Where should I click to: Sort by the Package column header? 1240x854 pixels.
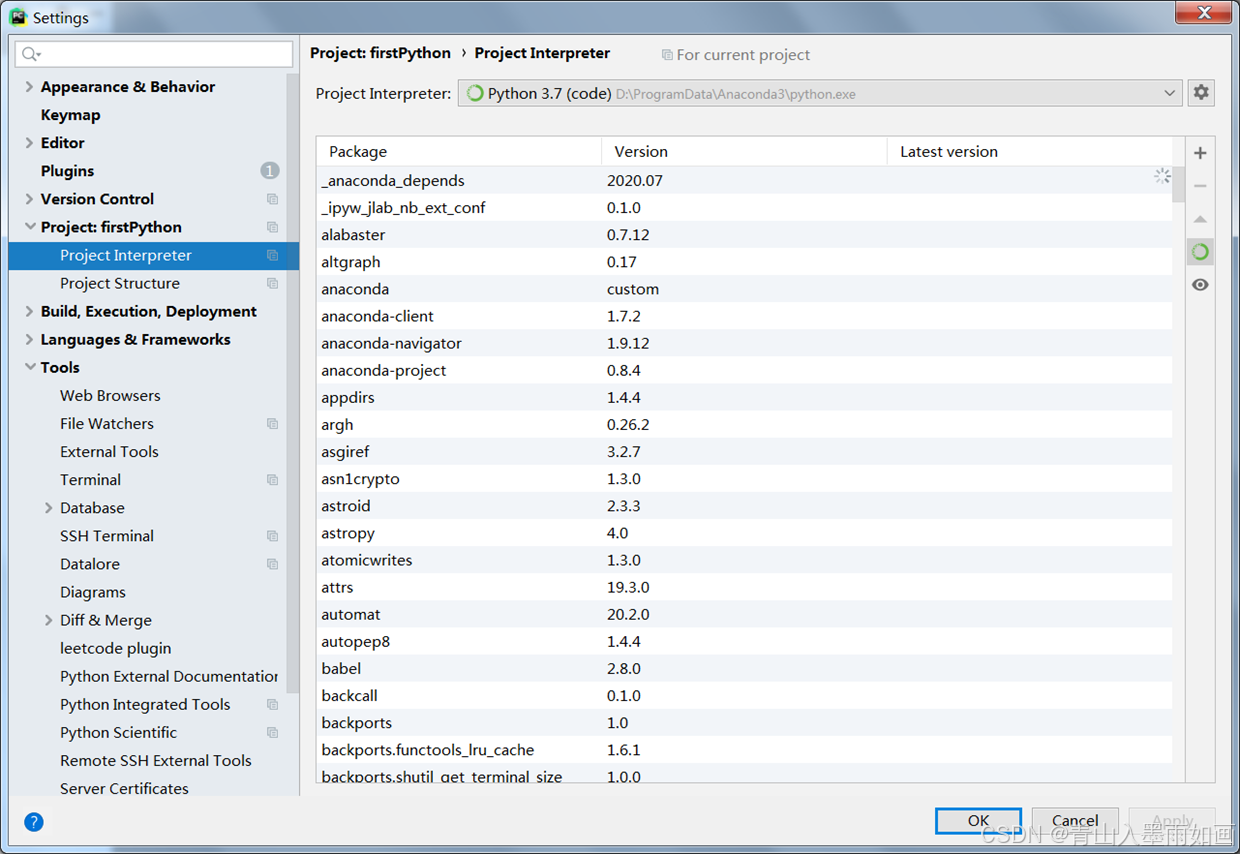[x=459, y=151]
